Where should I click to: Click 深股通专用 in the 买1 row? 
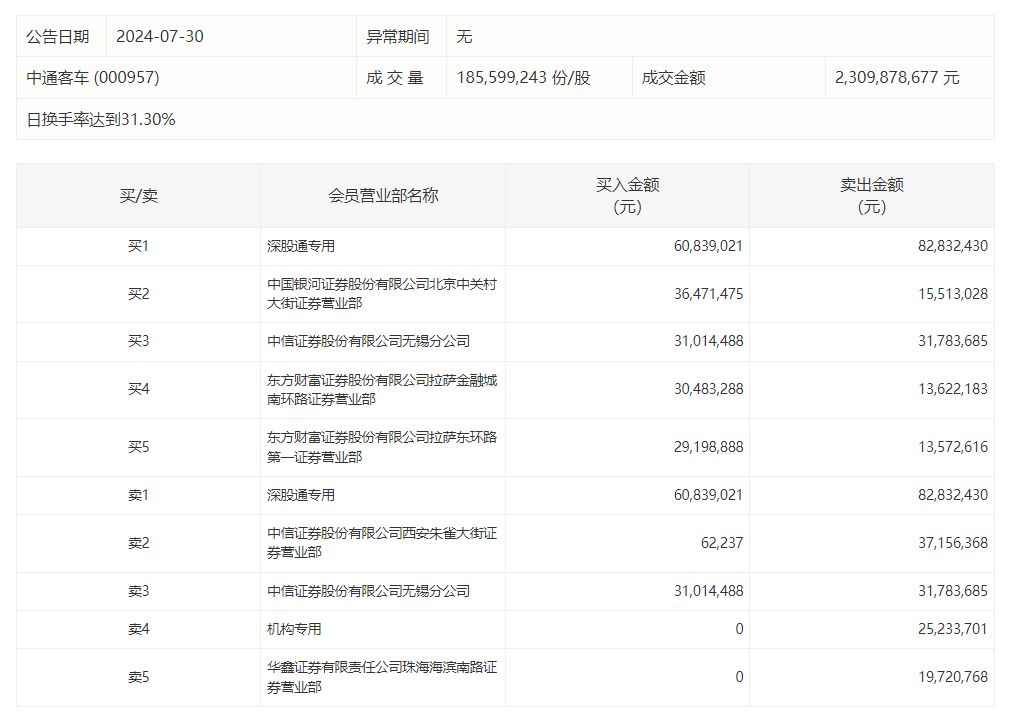tap(301, 246)
